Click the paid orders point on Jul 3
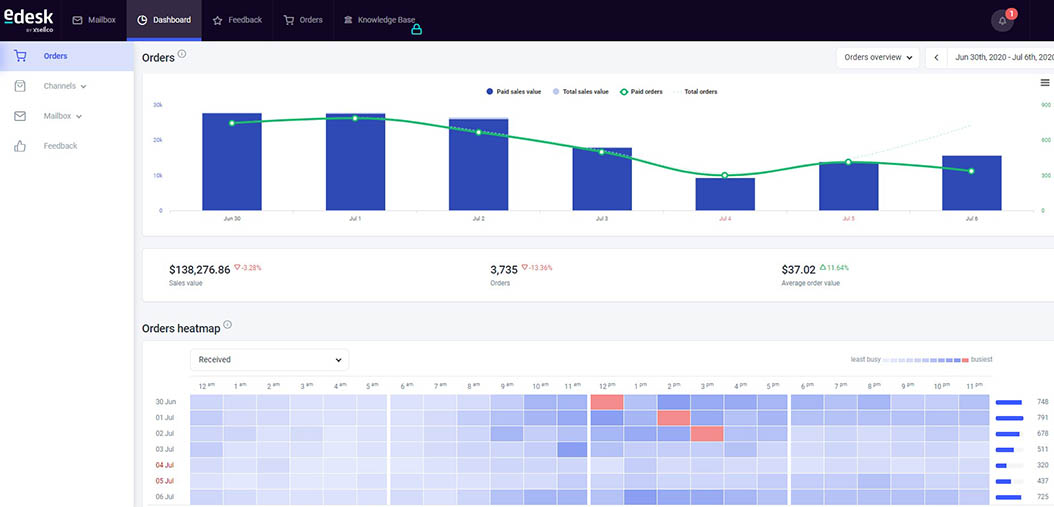Viewport: 1054px width, 507px height. [x=602, y=152]
